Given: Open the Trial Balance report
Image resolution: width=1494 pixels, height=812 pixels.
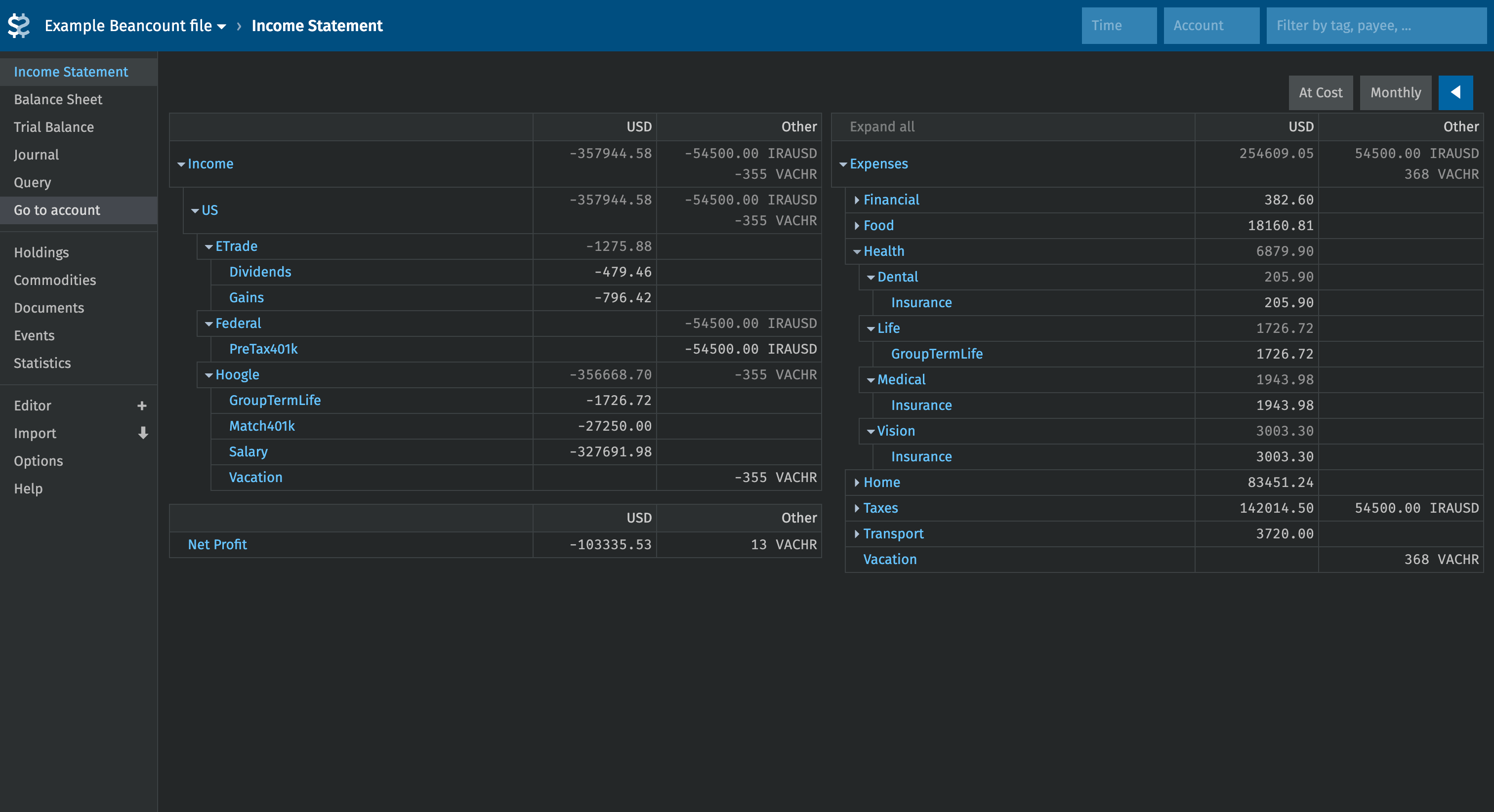Looking at the screenshot, I should click(x=78, y=127).
